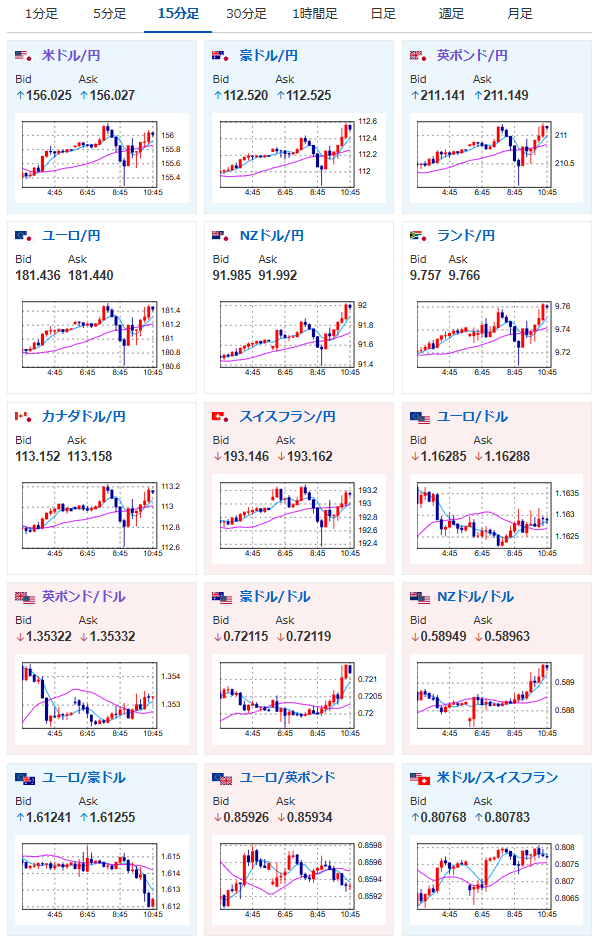Screen dimensions: 599x941
Task: Click the Swiss flag icon beside スイスフラン/円
Action: pos(221,416)
